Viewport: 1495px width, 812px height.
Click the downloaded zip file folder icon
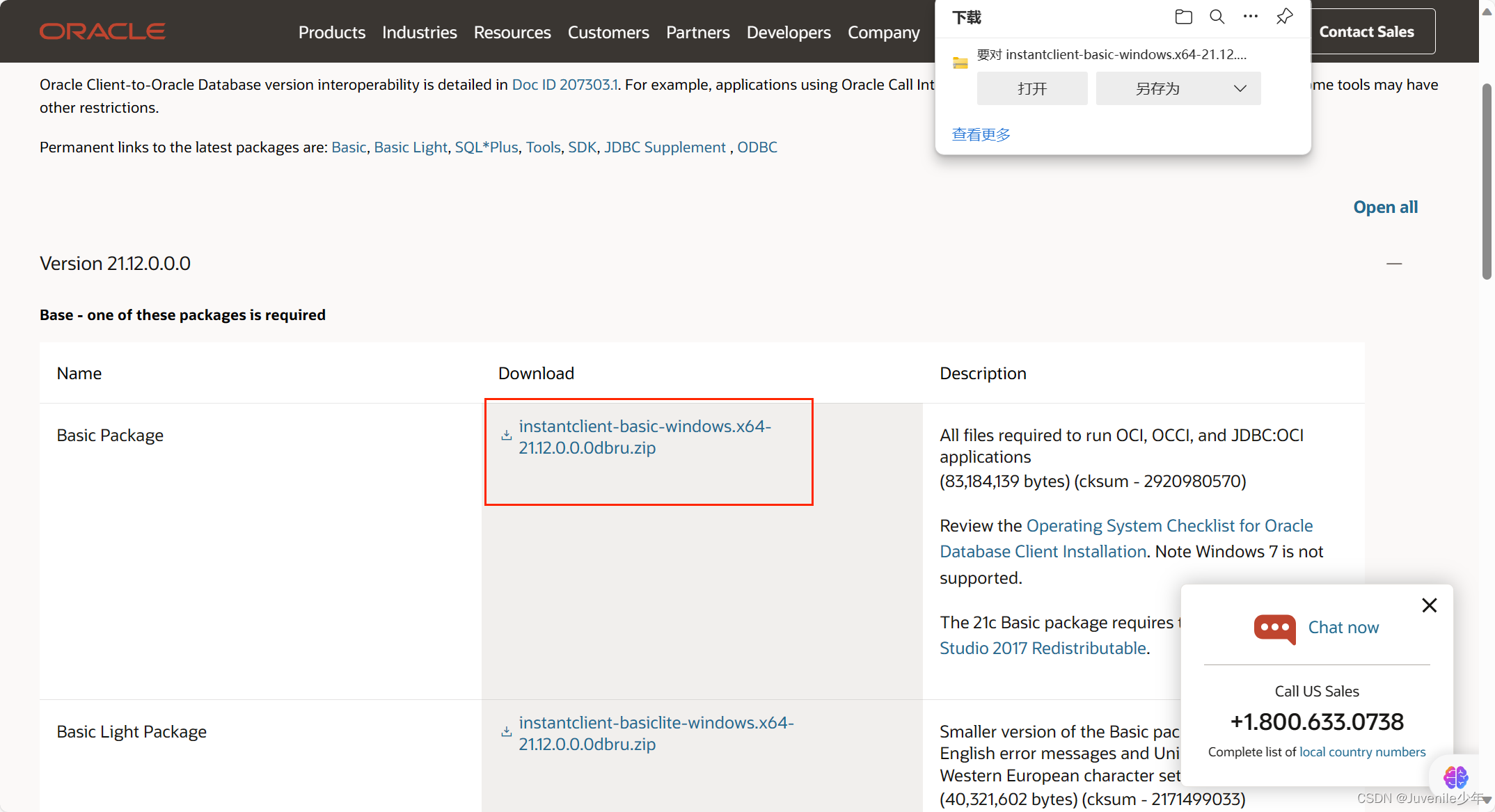click(x=960, y=63)
